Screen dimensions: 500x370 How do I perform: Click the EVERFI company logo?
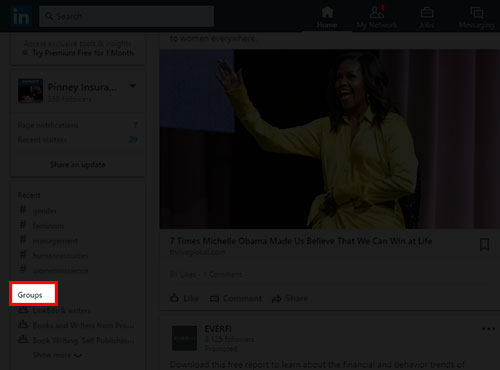click(x=184, y=338)
